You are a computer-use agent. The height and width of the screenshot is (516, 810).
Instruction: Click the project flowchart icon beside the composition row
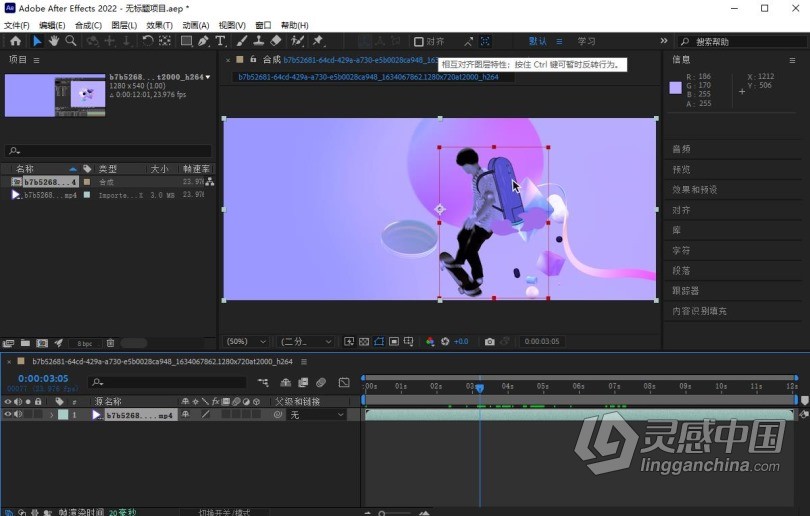coord(209,182)
